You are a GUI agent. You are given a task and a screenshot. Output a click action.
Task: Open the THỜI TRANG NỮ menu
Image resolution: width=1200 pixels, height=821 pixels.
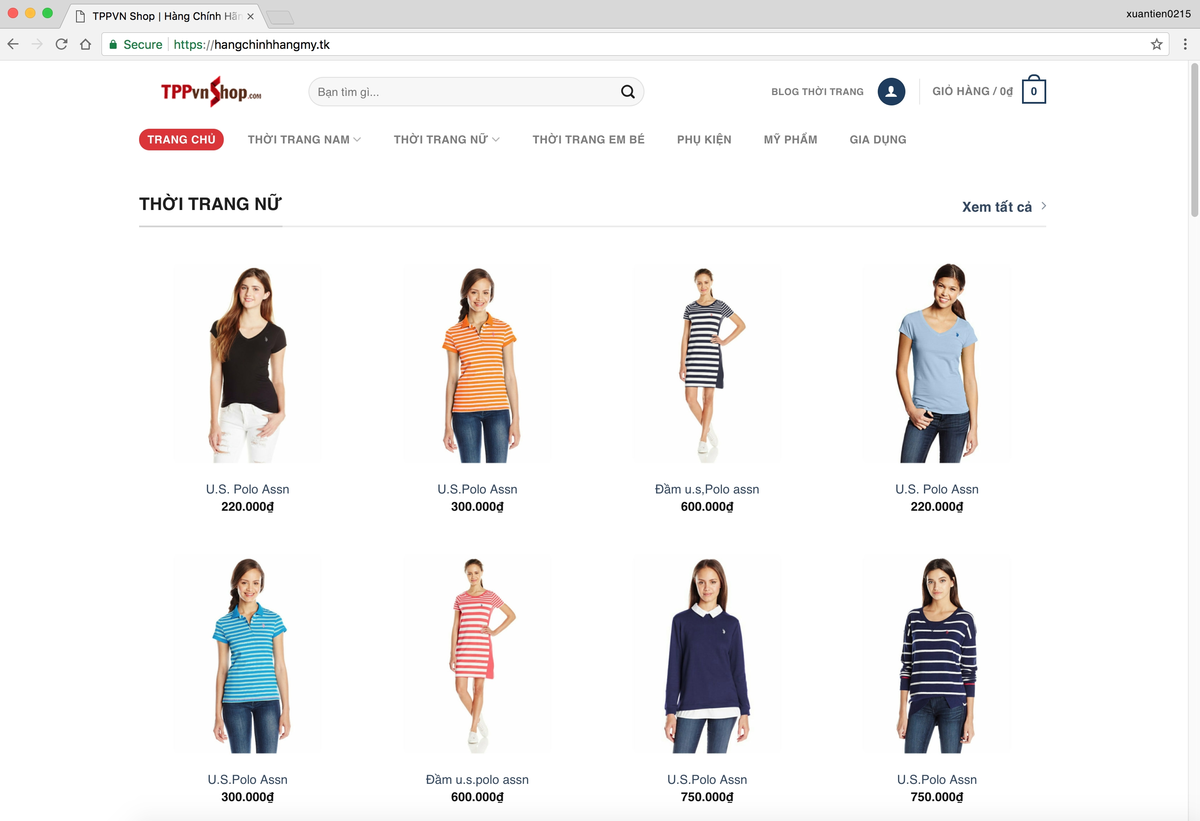tap(440, 139)
